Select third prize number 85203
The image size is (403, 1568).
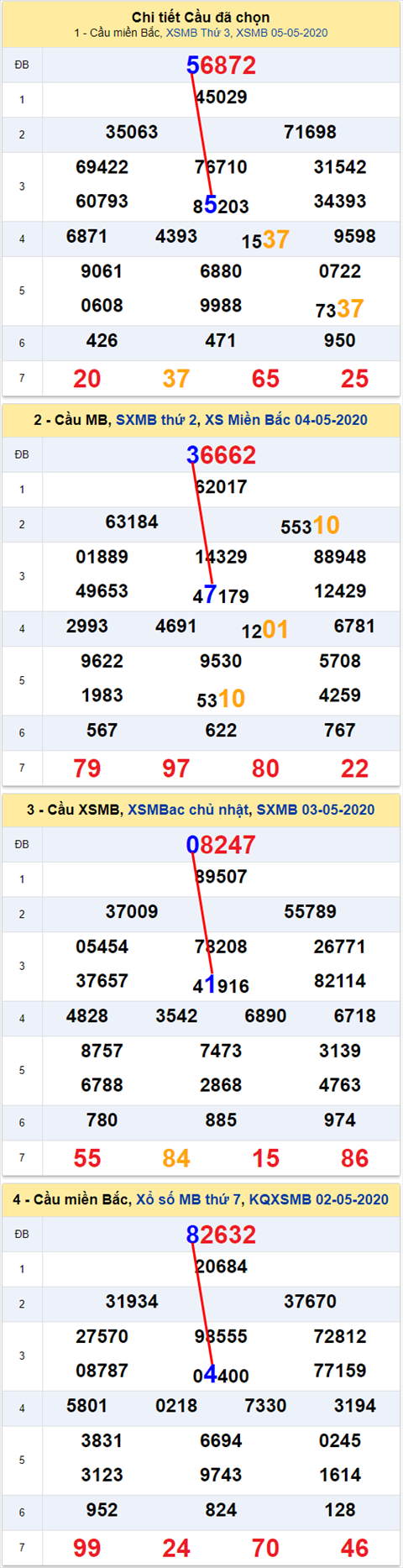pos(221,205)
